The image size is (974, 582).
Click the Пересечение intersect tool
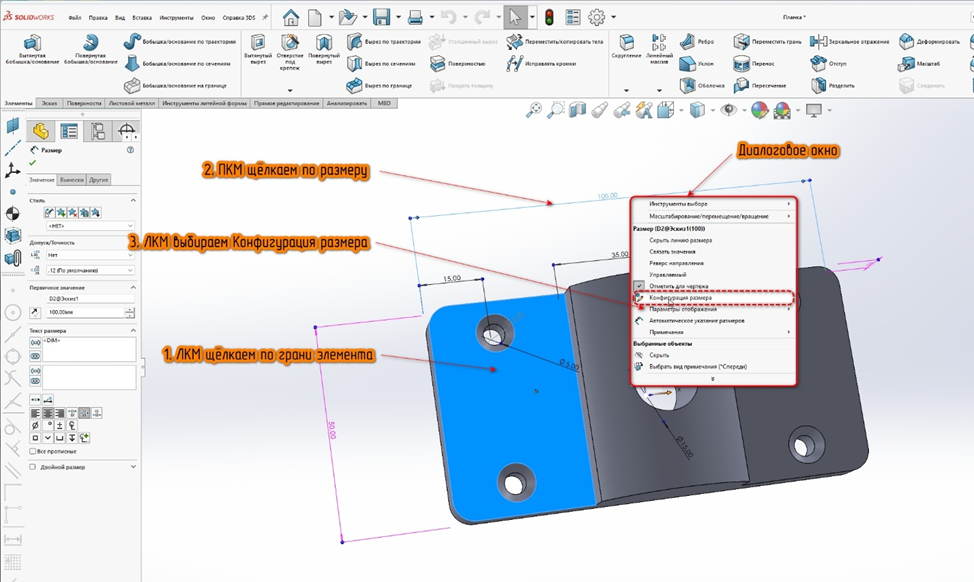pos(760,86)
